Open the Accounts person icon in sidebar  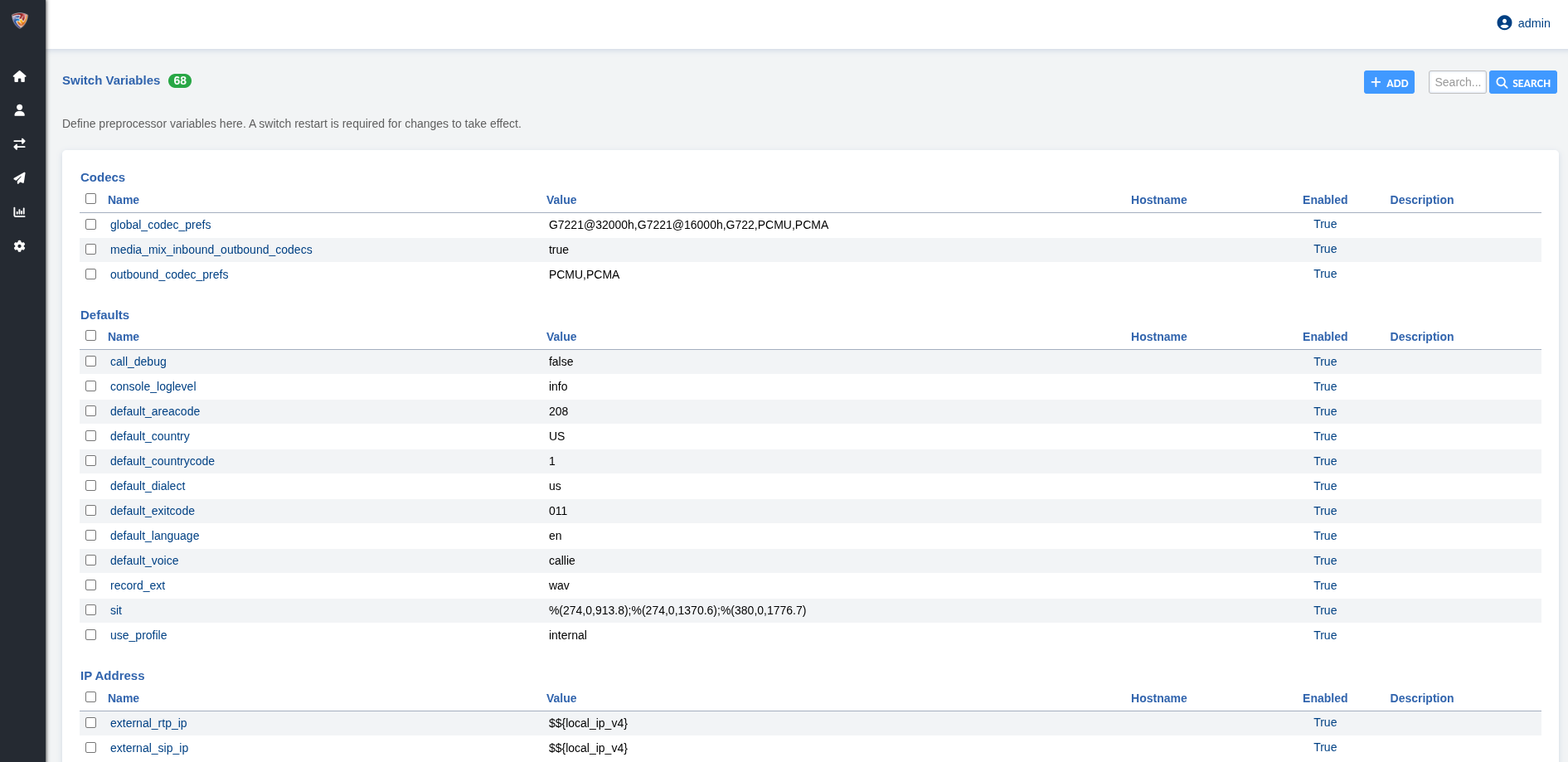point(20,110)
